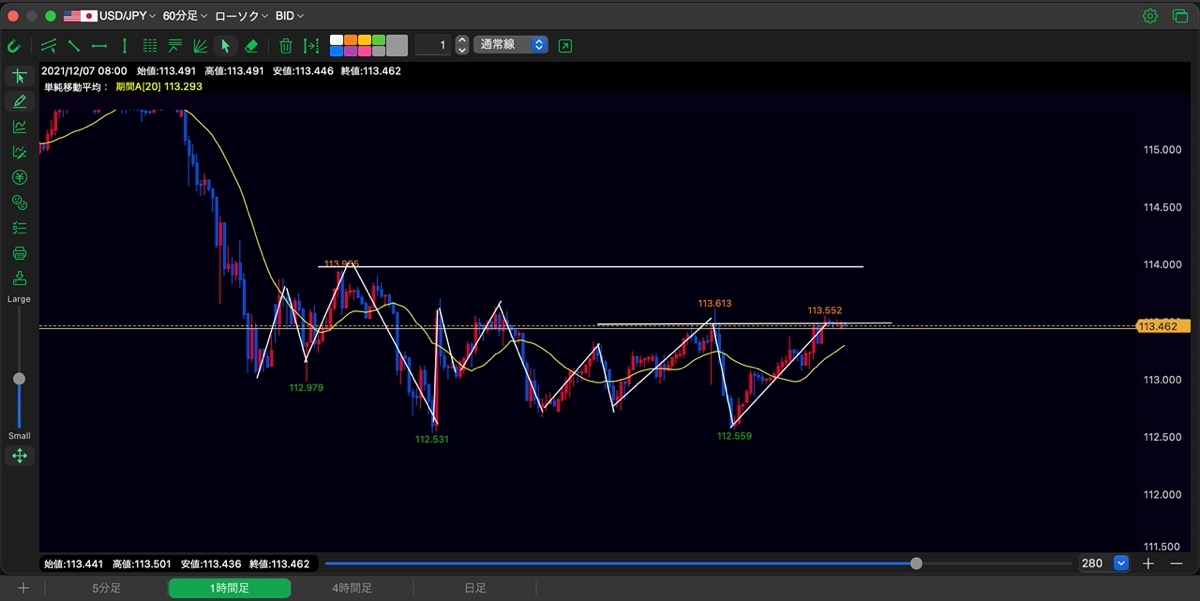Screen dimensions: 1200x601
Task: Open the USD/JPY currency pair dropdown
Action: (x=110, y=16)
